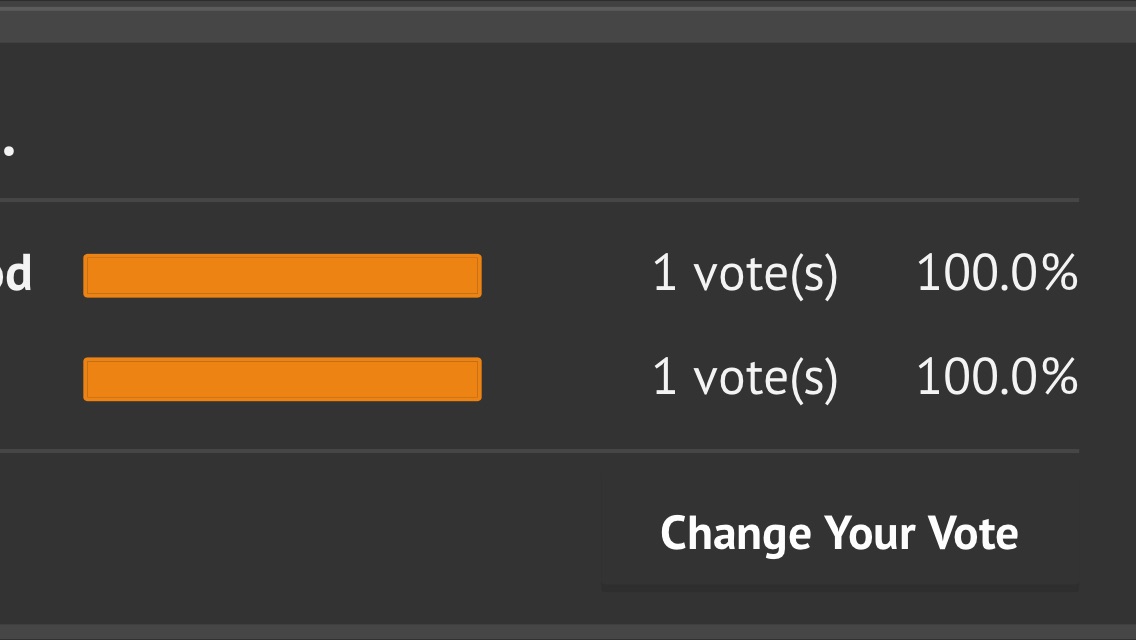Click the second poll option's orange result bar

(282, 379)
